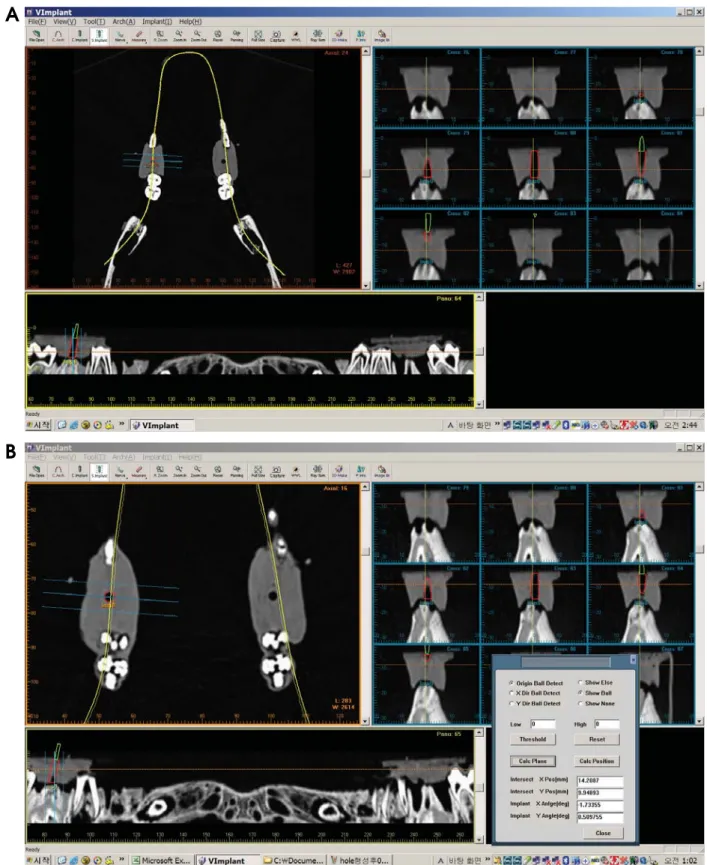Click cross-section scroll-down arrow in window A
This screenshot has height=865, width=707.
[700, 285]
